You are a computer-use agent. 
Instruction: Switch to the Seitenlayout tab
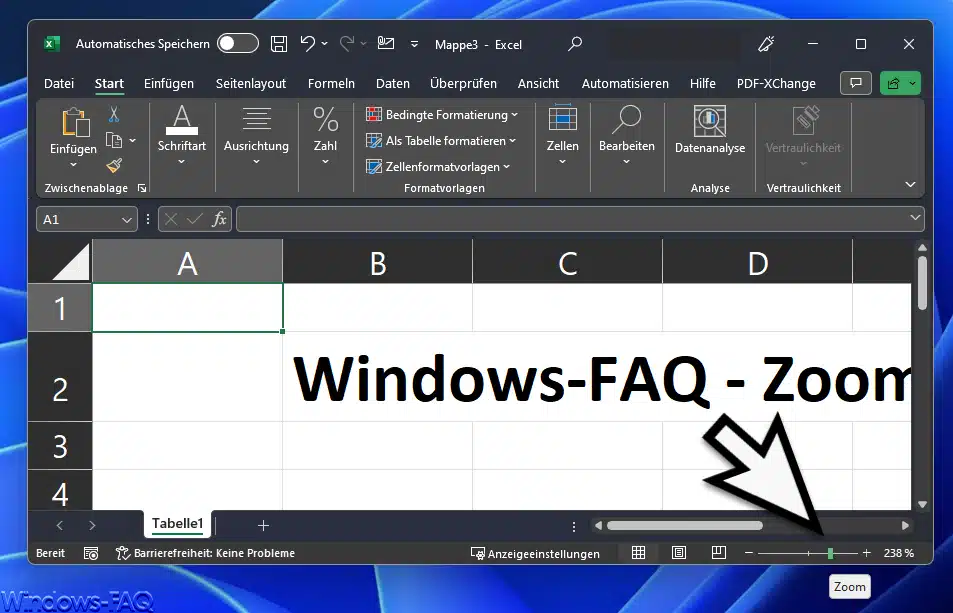click(250, 83)
